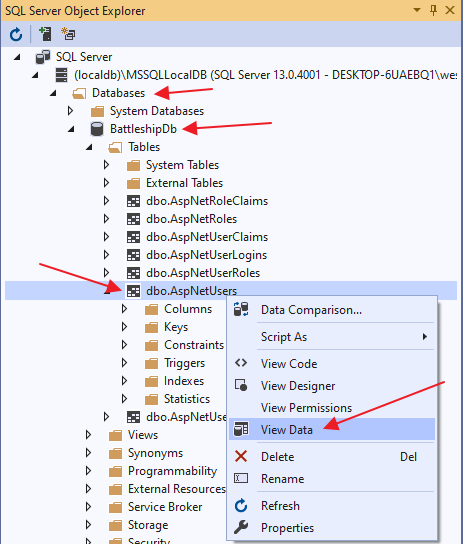Click the Rename icon in context menu
This screenshot has height=544, width=463.
click(x=241, y=478)
